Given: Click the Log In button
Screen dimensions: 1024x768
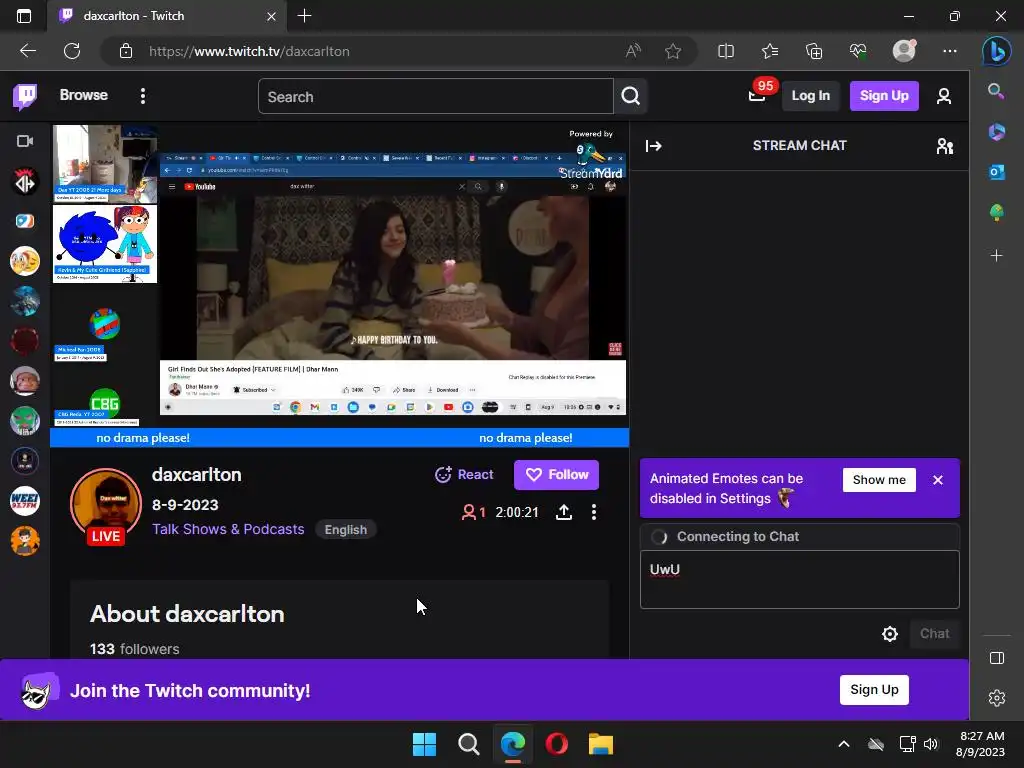Looking at the screenshot, I should pyautogui.click(x=810, y=96).
